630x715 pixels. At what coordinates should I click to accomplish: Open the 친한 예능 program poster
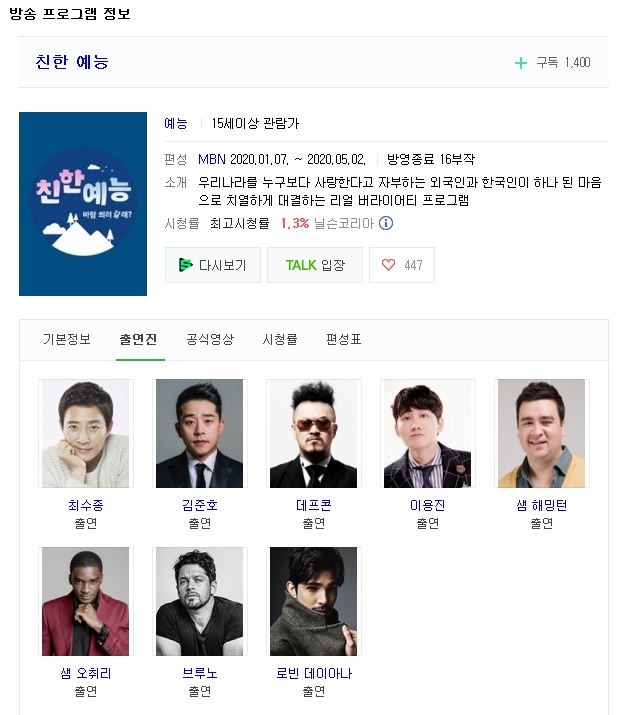83,204
